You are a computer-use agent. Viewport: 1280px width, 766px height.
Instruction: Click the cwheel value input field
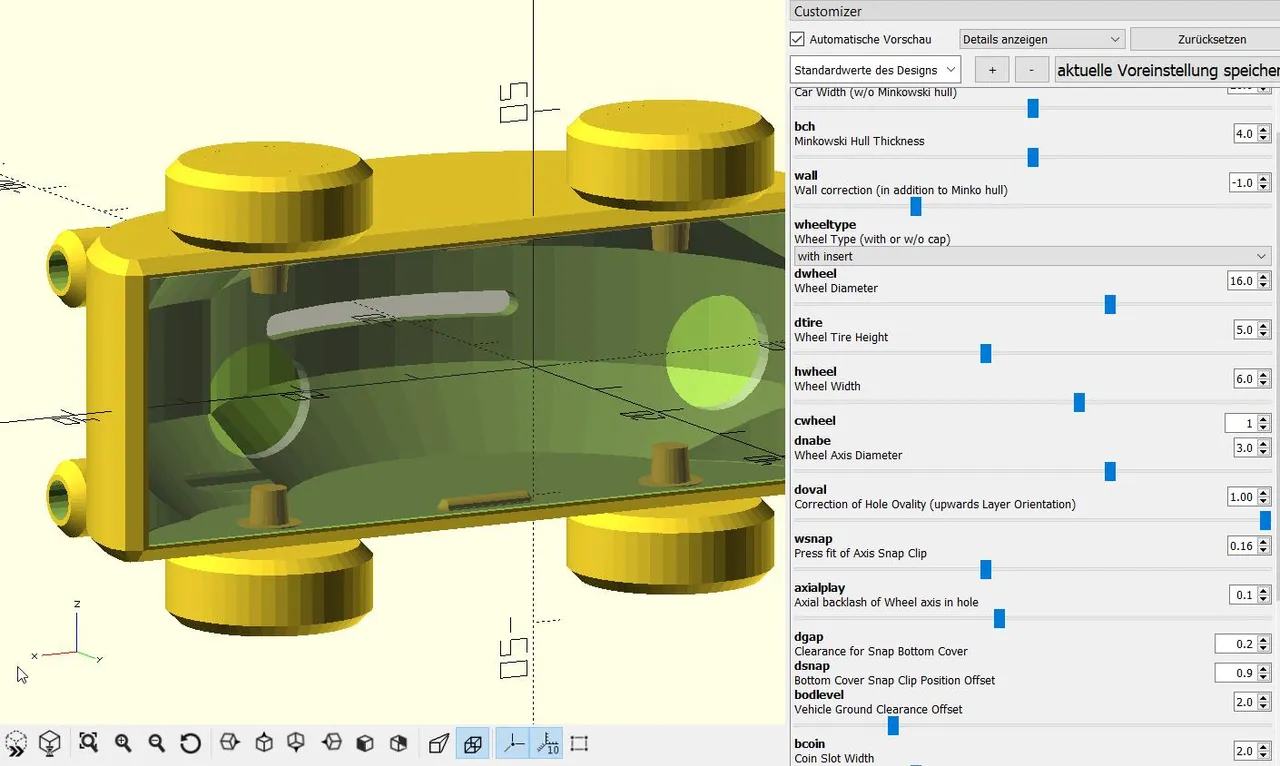coord(1240,423)
